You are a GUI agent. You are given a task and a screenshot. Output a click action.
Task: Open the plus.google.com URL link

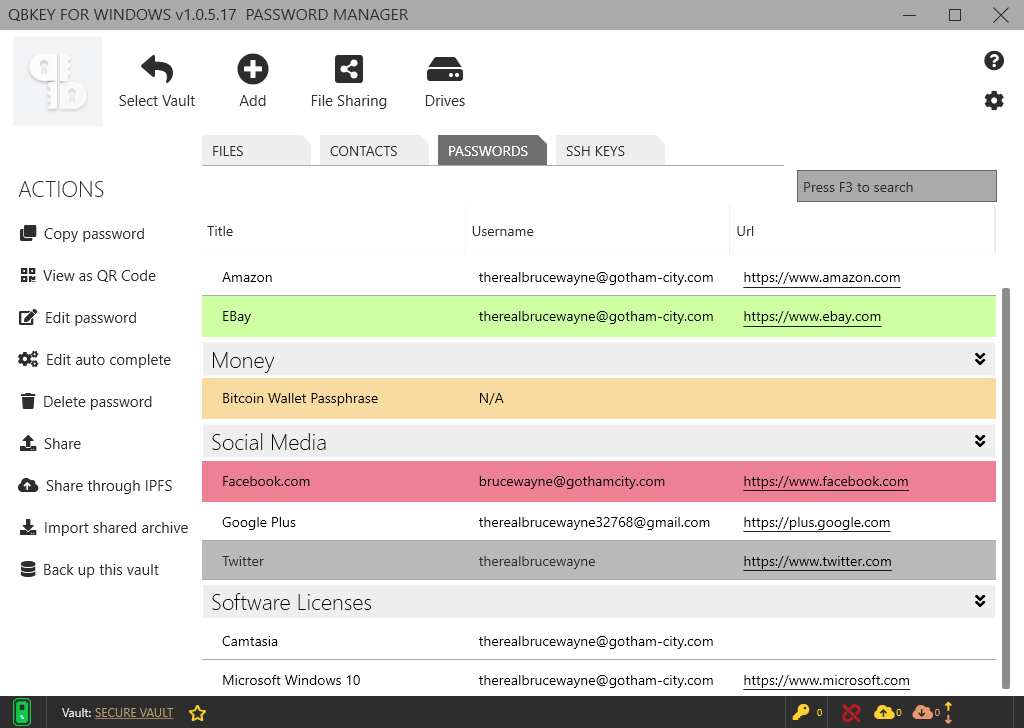[x=816, y=522]
